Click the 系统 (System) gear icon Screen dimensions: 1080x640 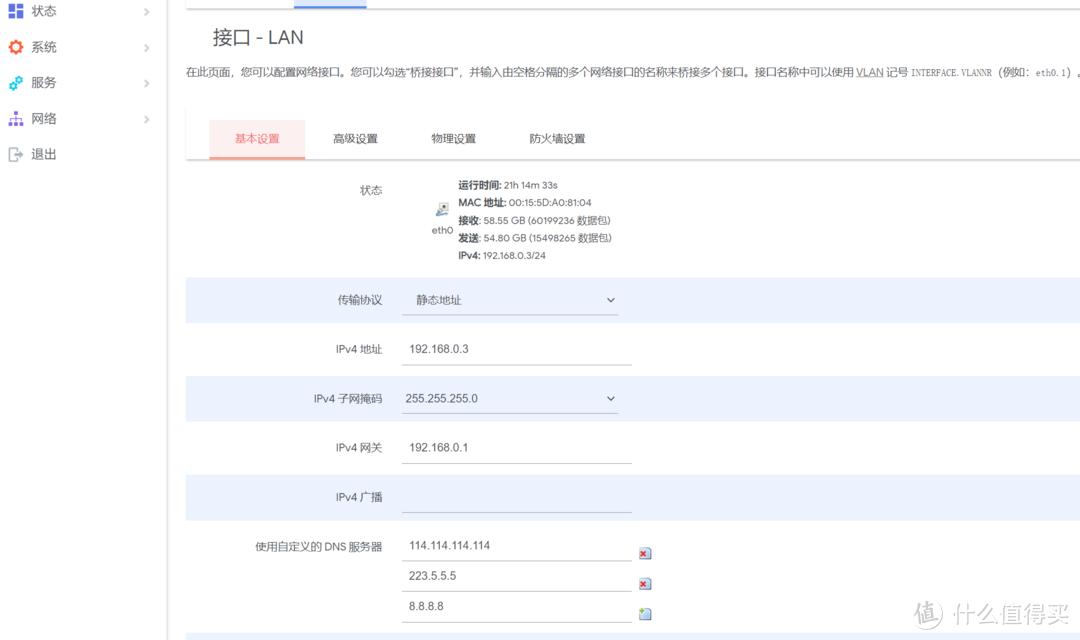14,46
